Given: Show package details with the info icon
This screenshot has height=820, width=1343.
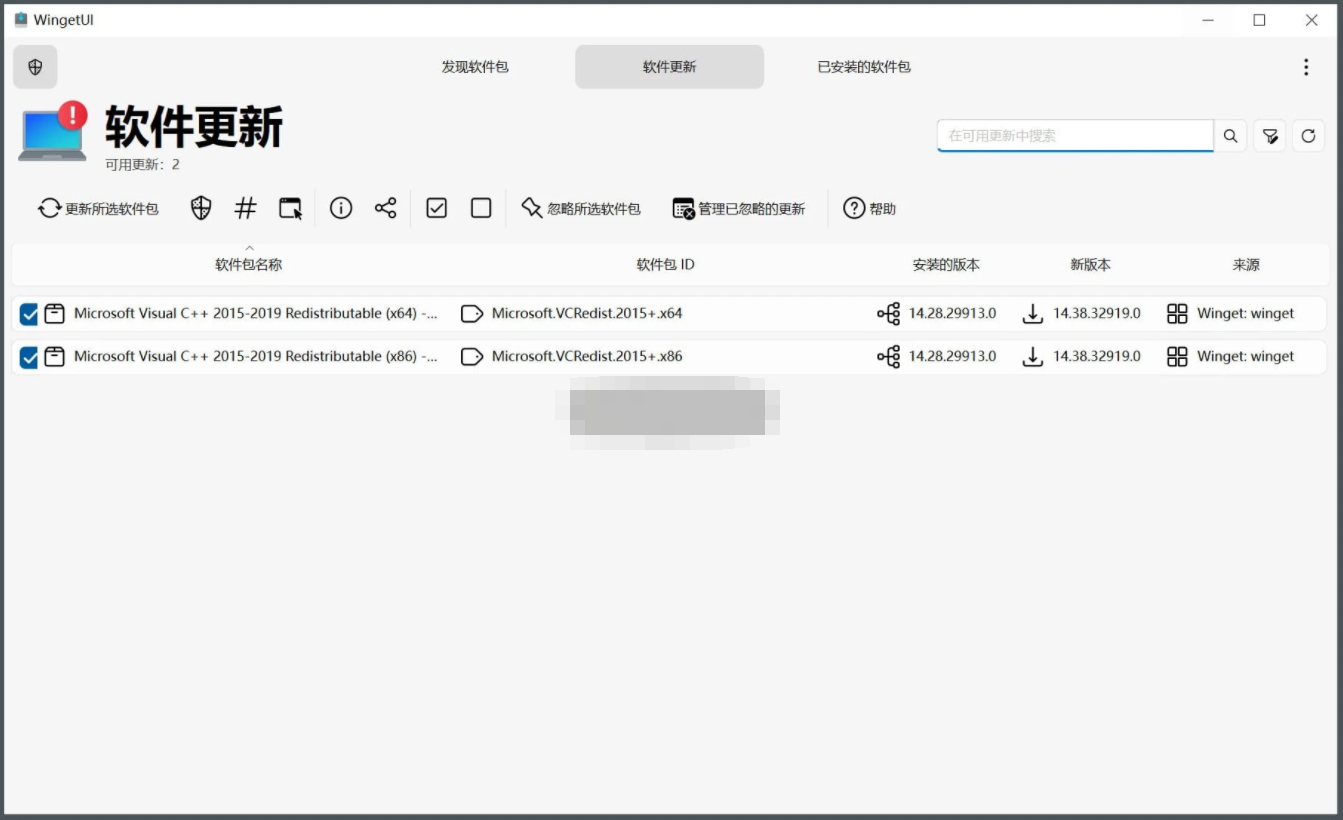Looking at the screenshot, I should (x=341, y=208).
